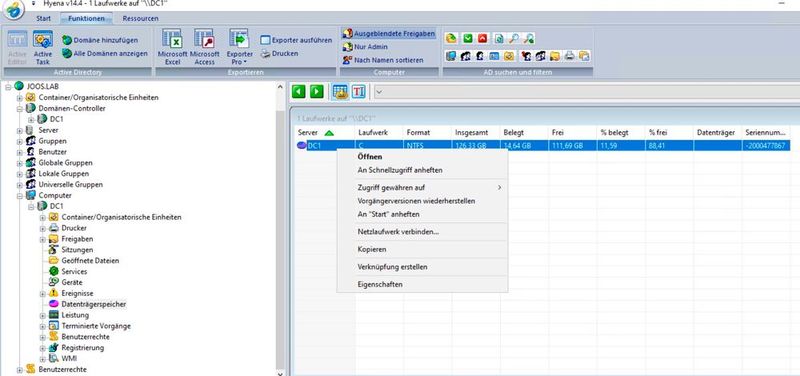Switch to the Start ribbon tab
Image resolution: width=800 pixels, height=376 pixels.
tap(43, 19)
